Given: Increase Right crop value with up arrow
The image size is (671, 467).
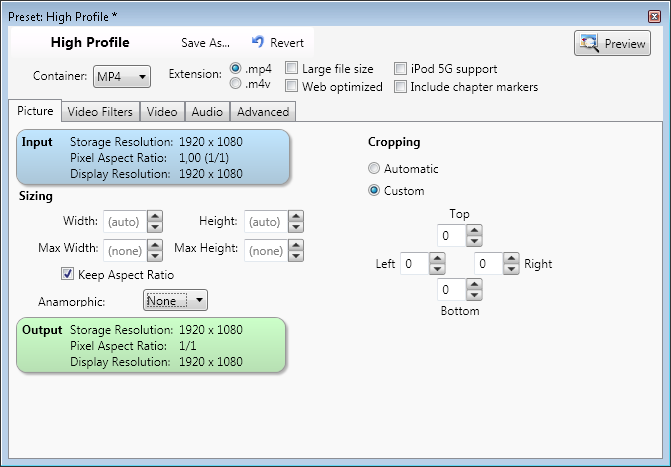Looking at the screenshot, I should pos(511,258).
